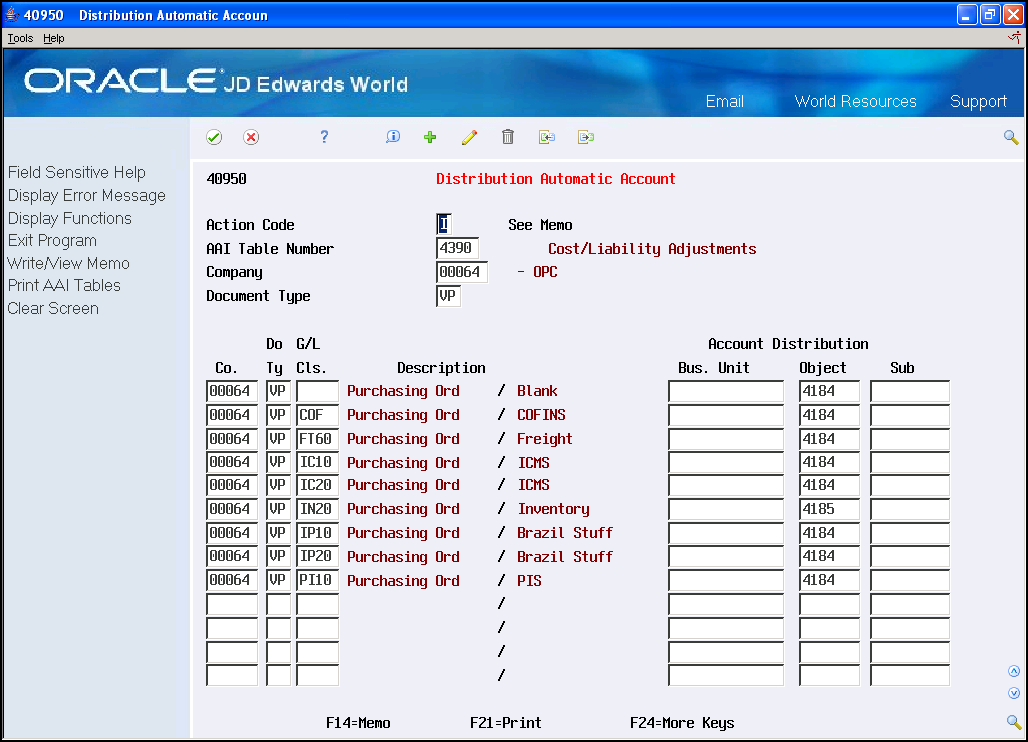The height and width of the screenshot is (742, 1028).
Task: Click the Freight description text
Action: point(544,439)
